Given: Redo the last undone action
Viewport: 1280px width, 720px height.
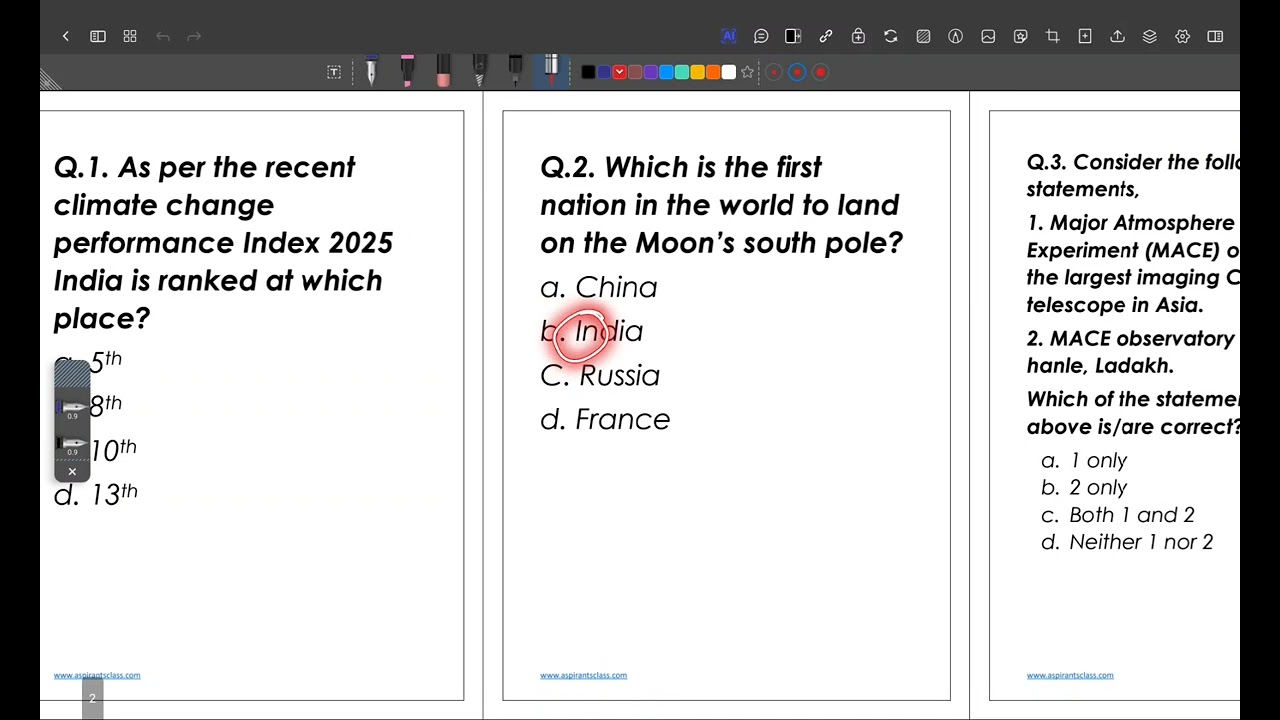Looking at the screenshot, I should pos(195,36).
